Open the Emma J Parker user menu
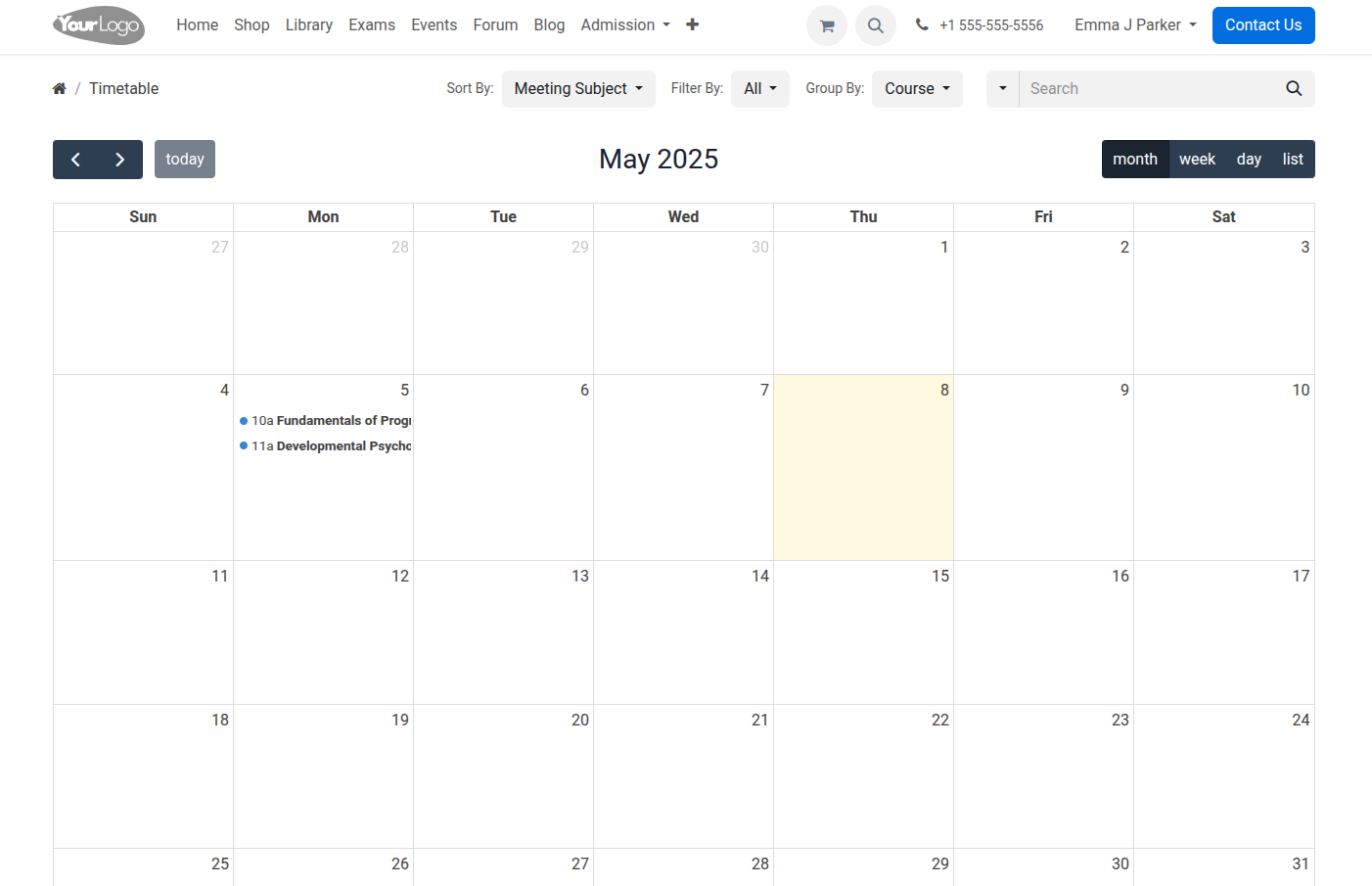This screenshot has height=886, width=1372. [x=1135, y=24]
